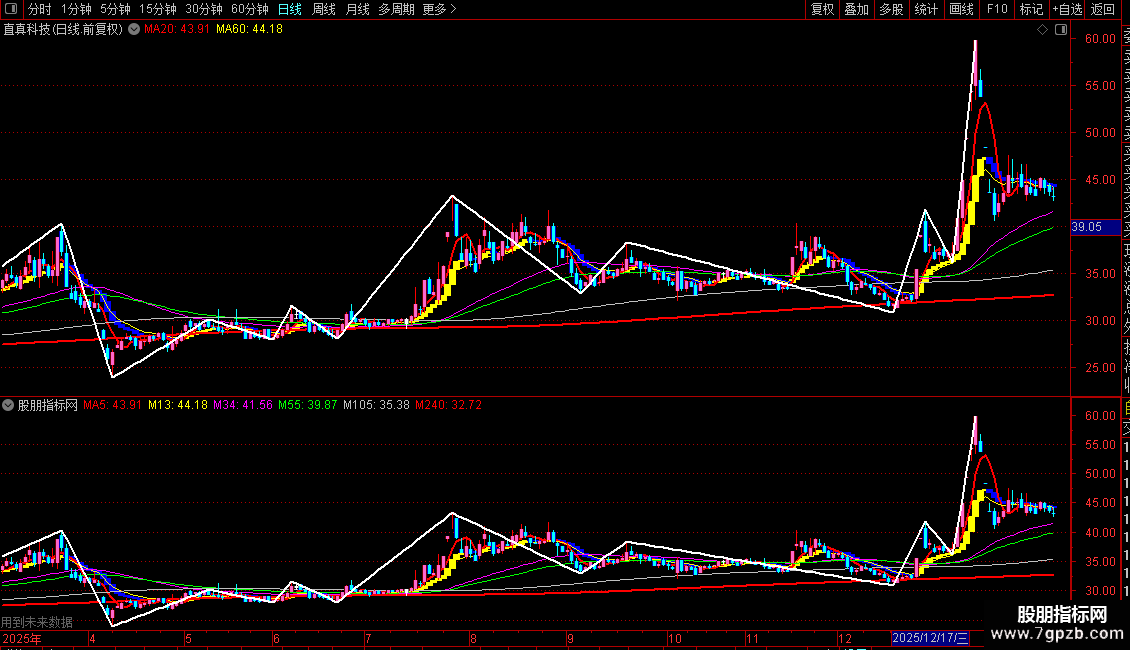
Task: Click the 复权 button
Action: pos(822,9)
